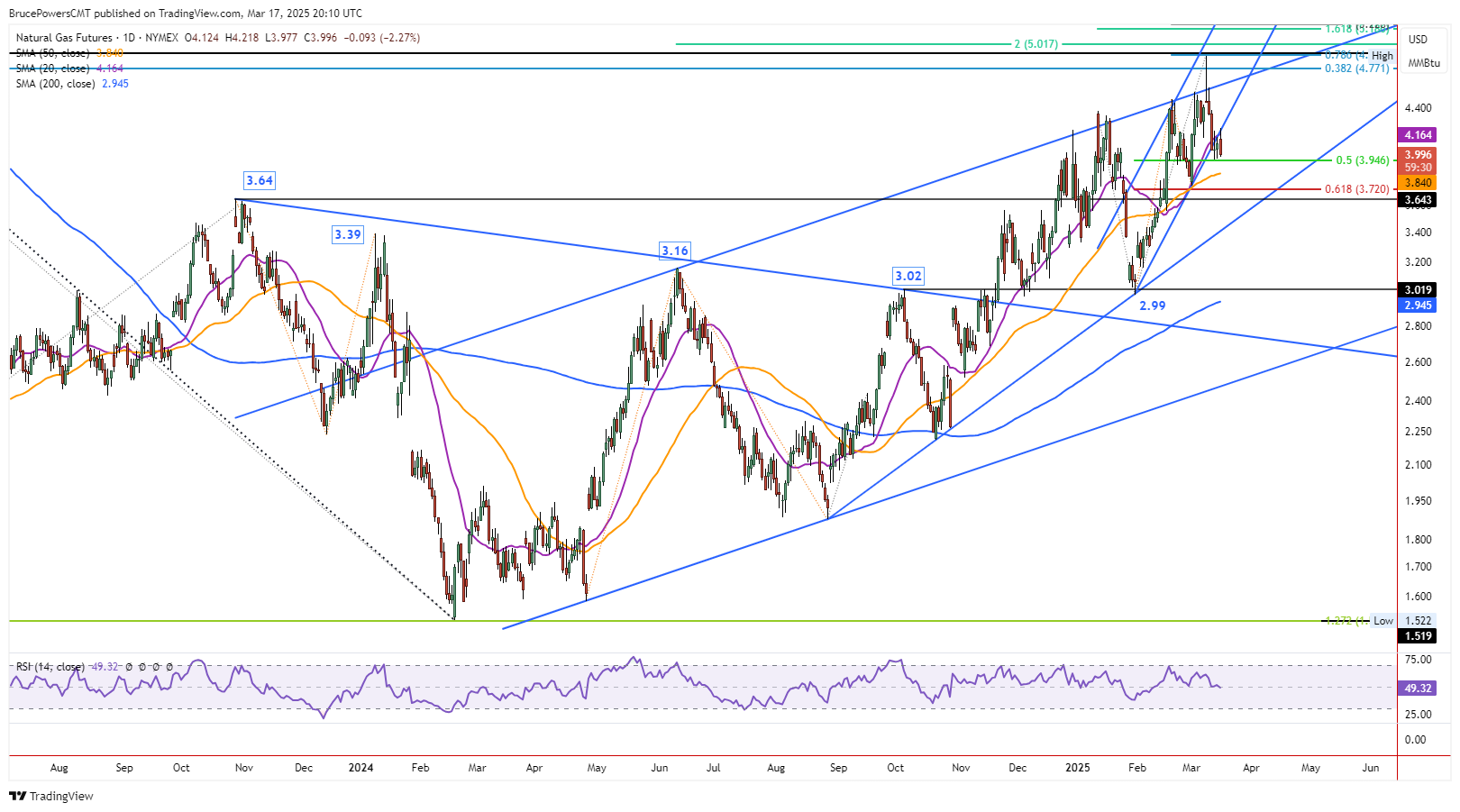
Task: Click the red 3.996 current price tag
Action: (1418, 155)
